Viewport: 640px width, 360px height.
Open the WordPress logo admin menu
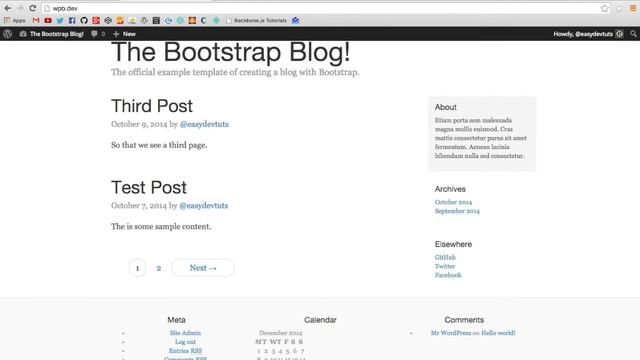coord(7,34)
